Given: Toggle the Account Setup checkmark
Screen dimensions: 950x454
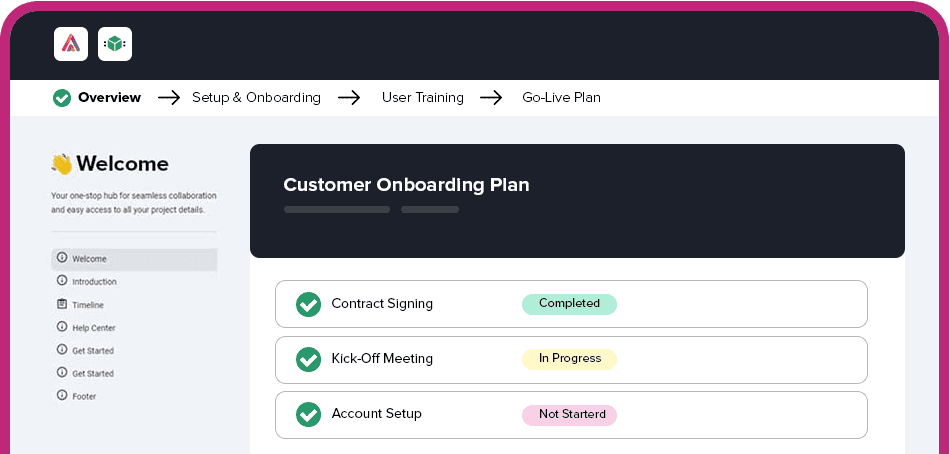Looking at the screenshot, I should click(x=308, y=415).
